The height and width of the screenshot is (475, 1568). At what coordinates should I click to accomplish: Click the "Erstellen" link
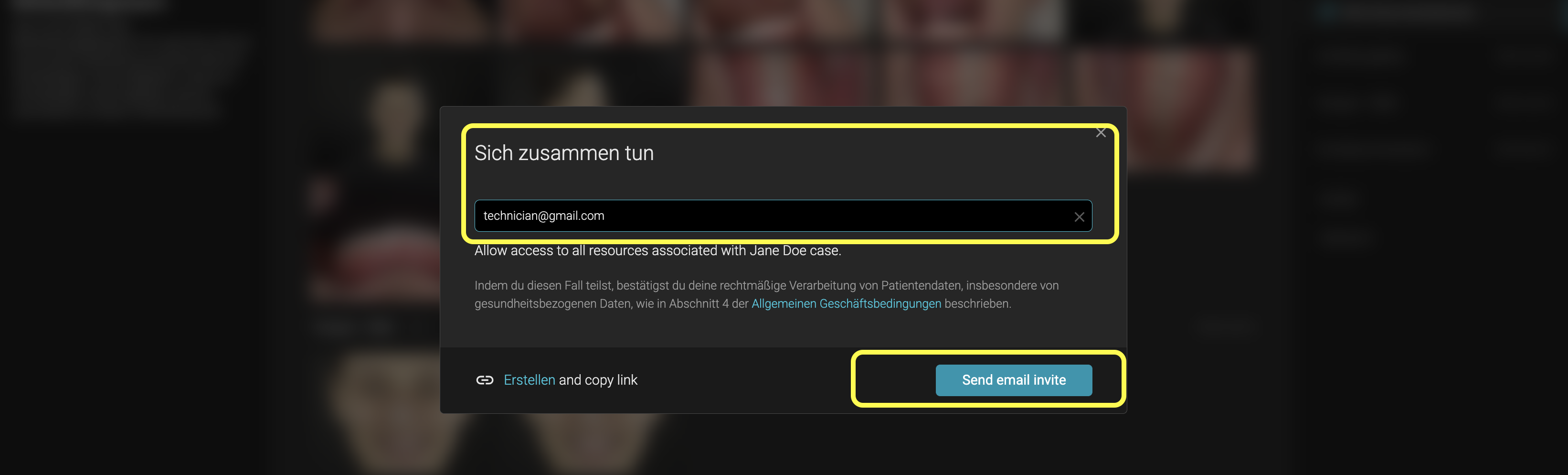tap(529, 380)
